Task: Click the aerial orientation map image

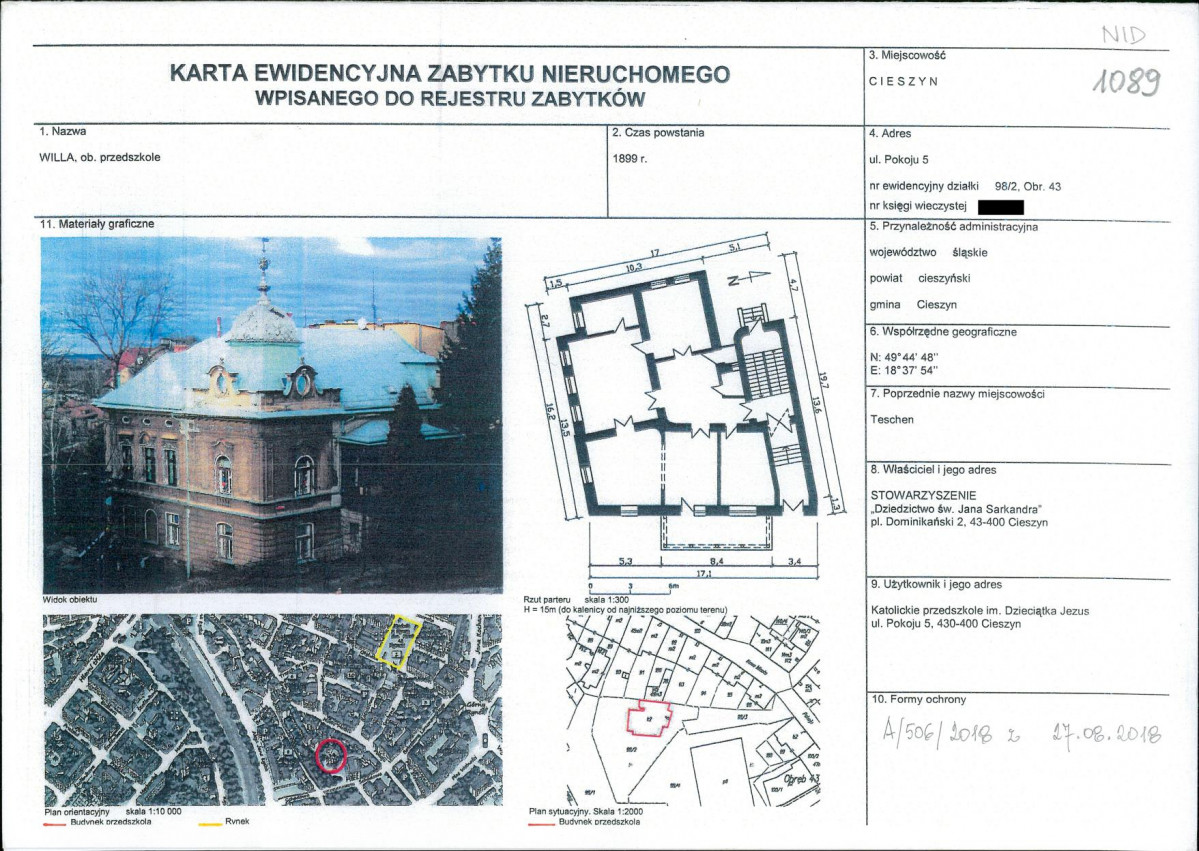Action: click(271, 710)
